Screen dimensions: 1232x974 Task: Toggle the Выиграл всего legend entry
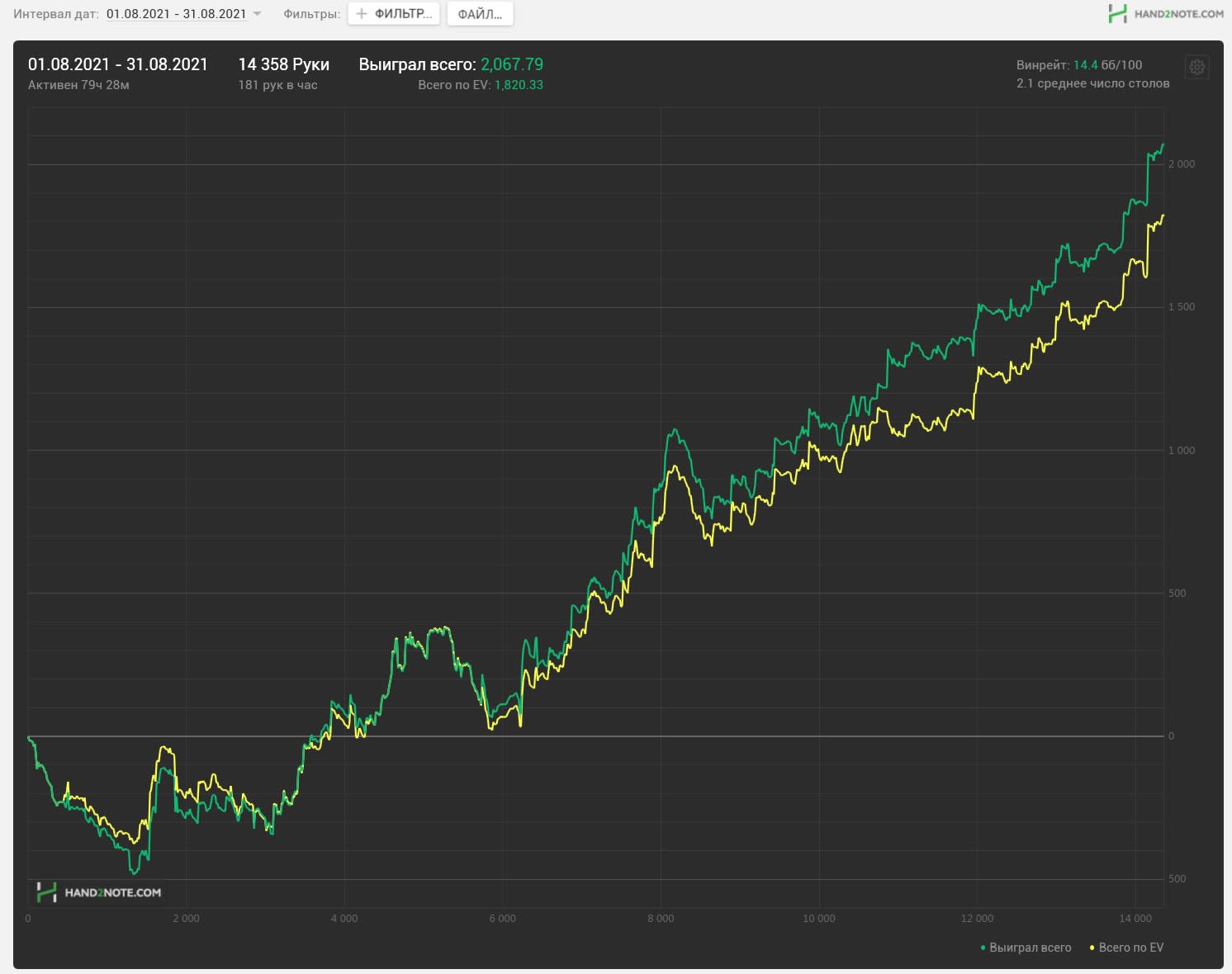tap(1025, 948)
